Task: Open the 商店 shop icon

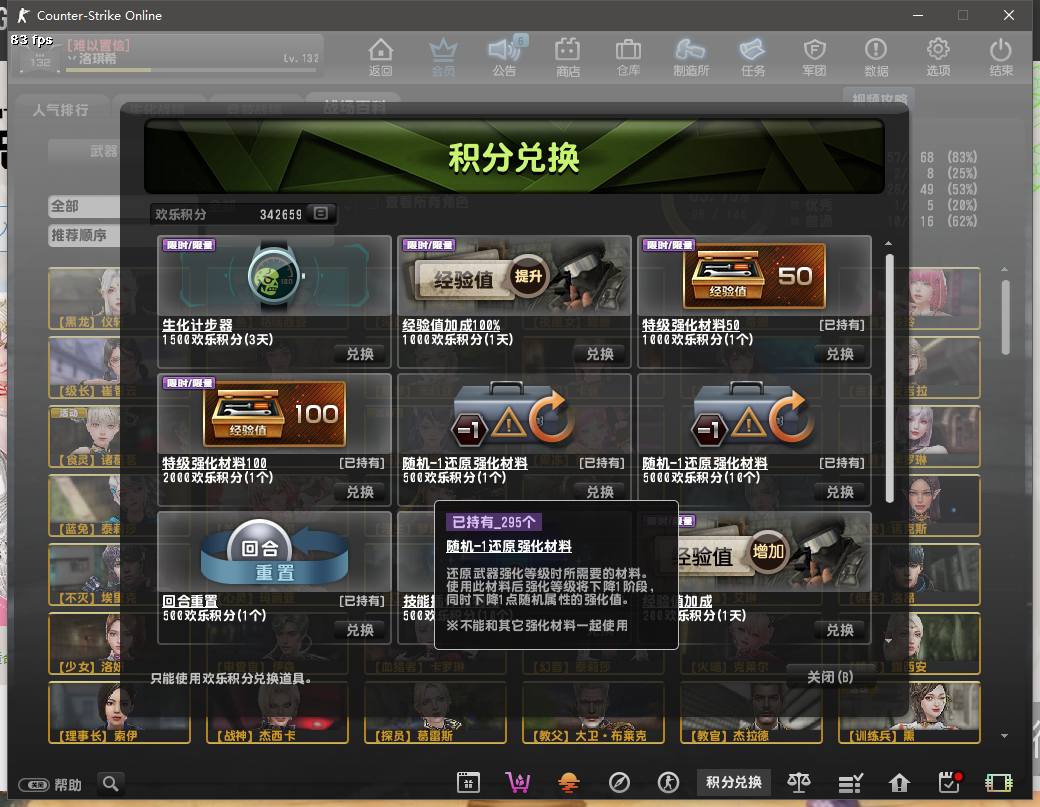Action: pos(567,57)
